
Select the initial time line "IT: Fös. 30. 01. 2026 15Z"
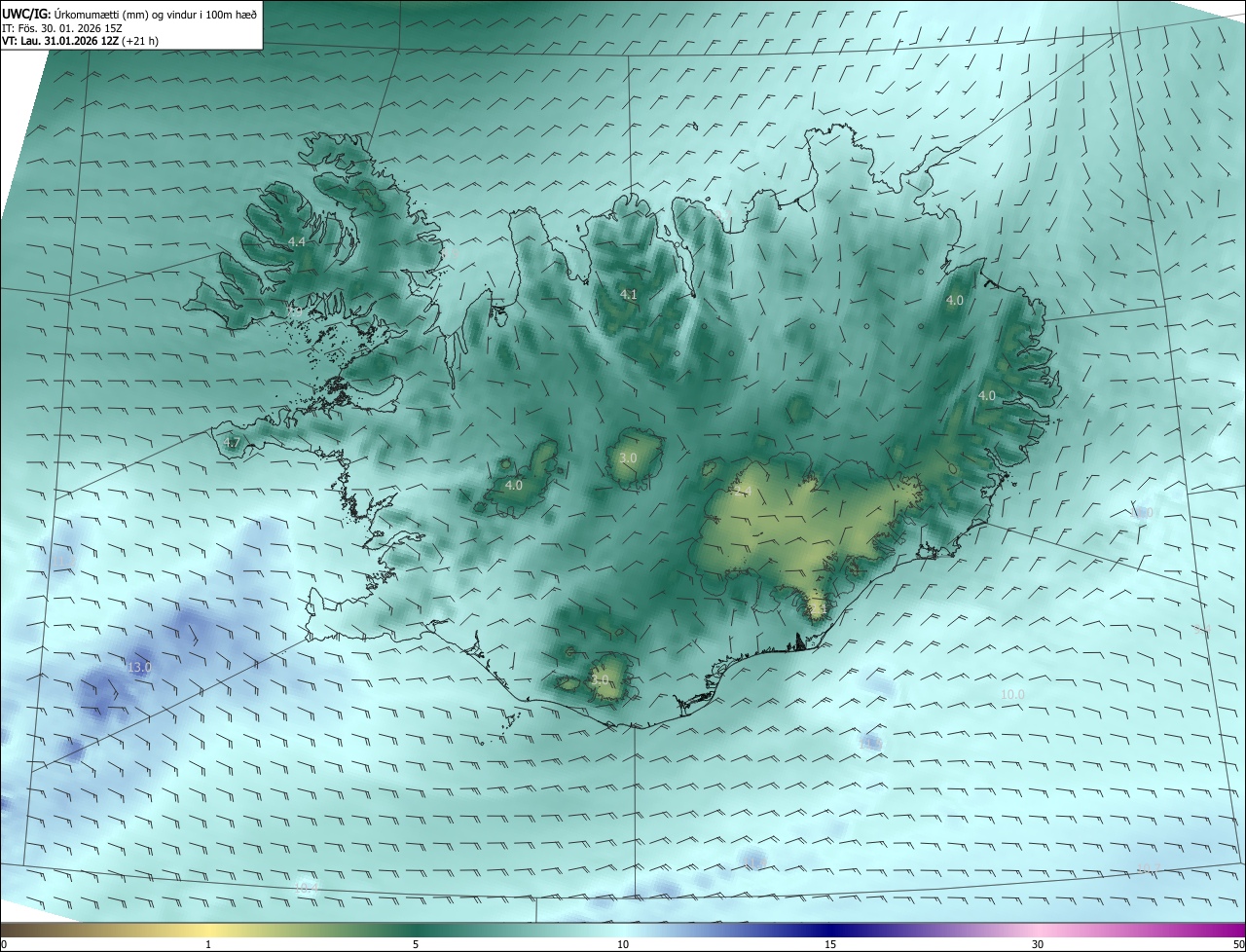coord(64,28)
